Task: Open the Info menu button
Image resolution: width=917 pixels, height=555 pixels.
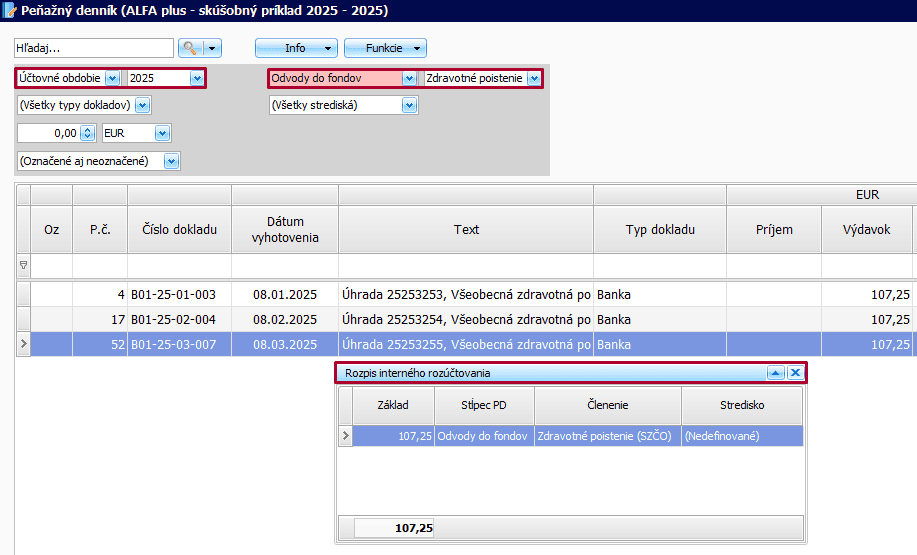Action: coord(296,48)
